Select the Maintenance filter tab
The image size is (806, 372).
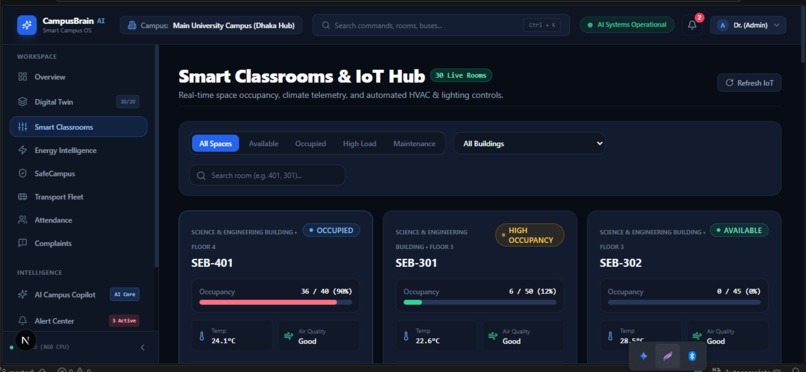point(414,144)
